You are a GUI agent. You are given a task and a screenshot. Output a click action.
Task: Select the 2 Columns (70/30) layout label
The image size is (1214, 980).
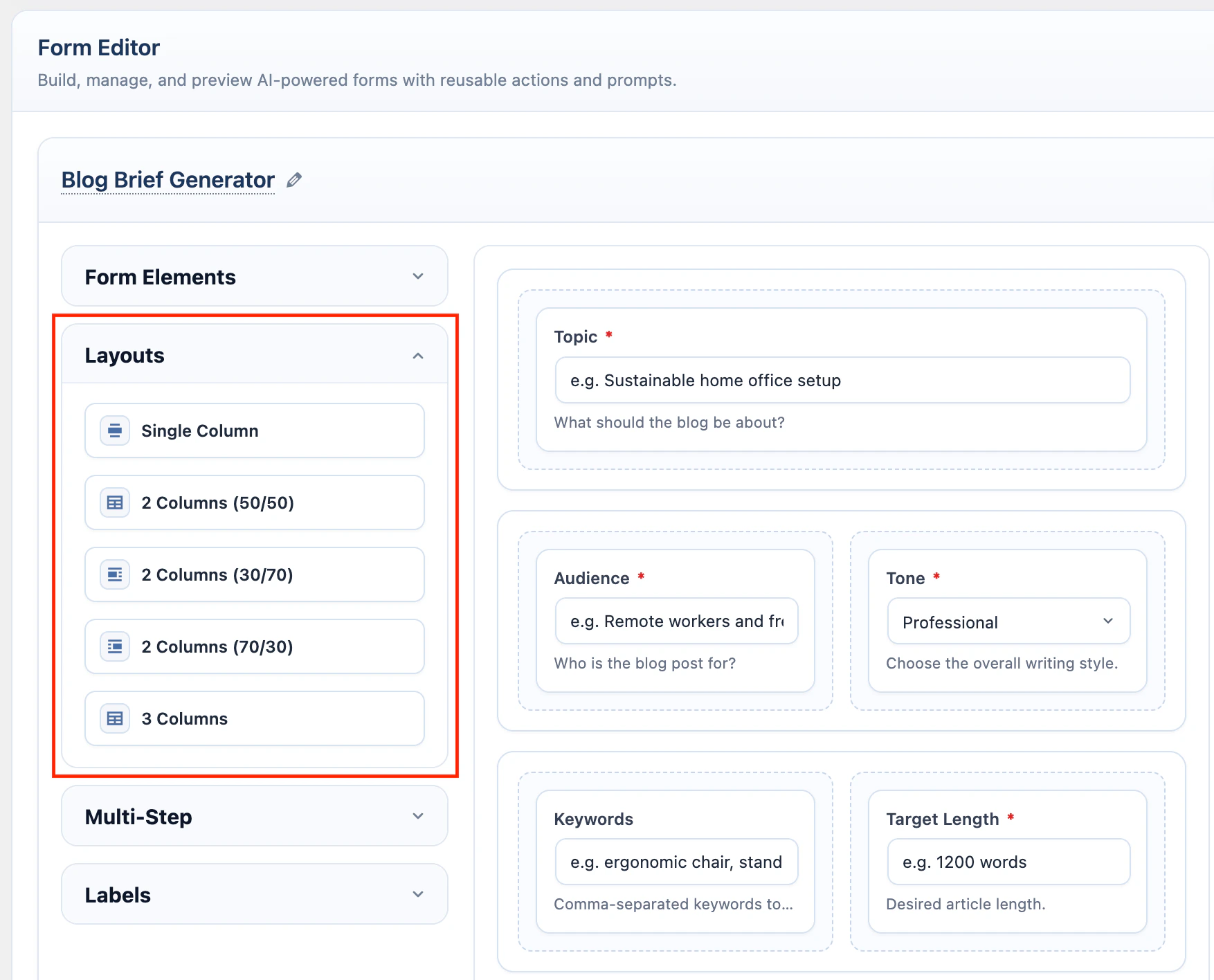point(217,646)
